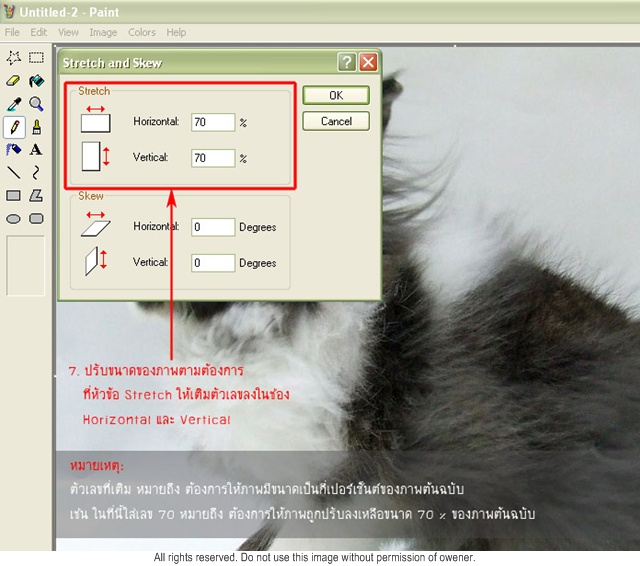Open the Image menu
This screenshot has width=640, height=566.
103,32
